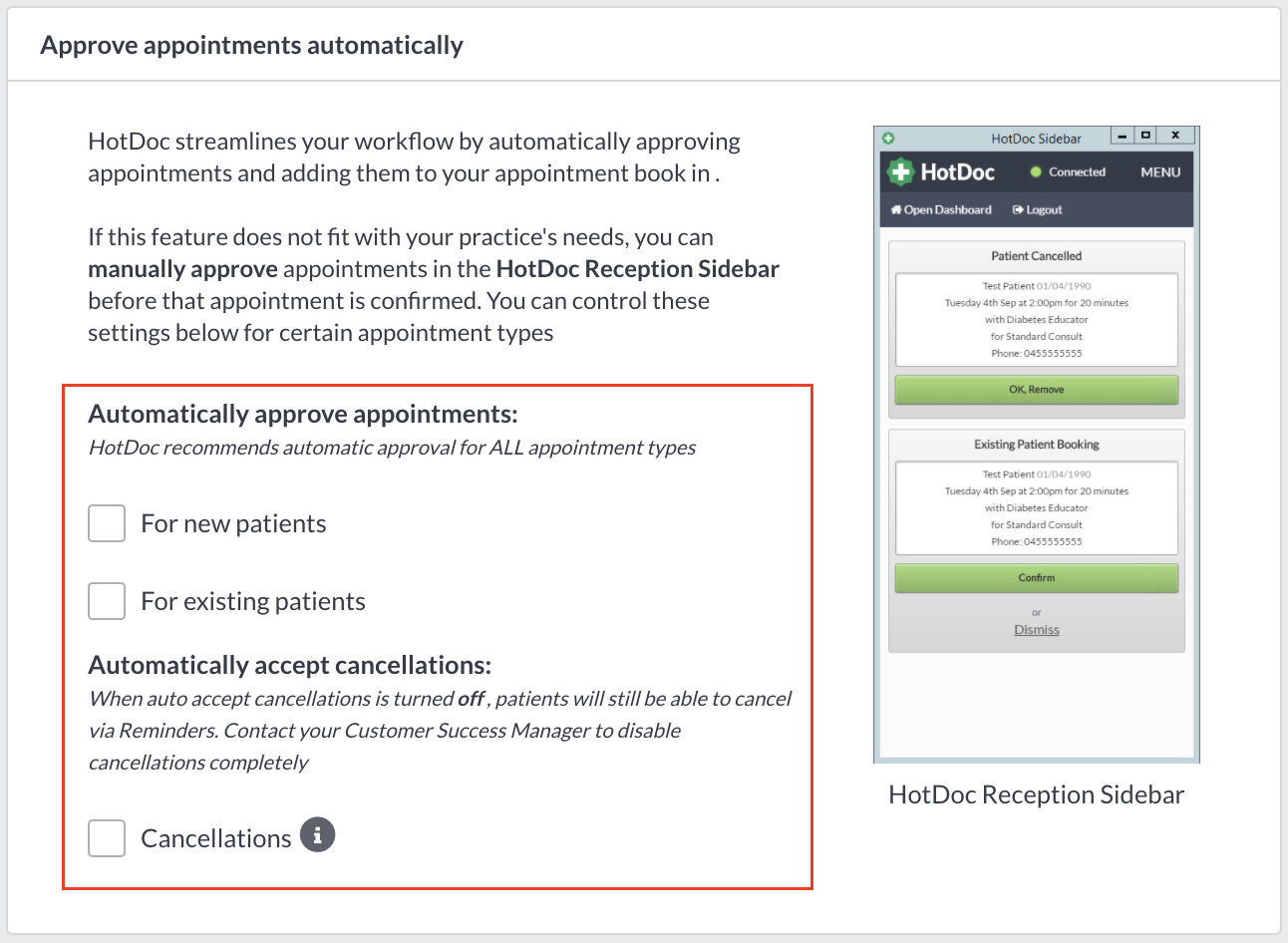Click the For existing patients label
The image size is (1288, 943).
click(253, 602)
